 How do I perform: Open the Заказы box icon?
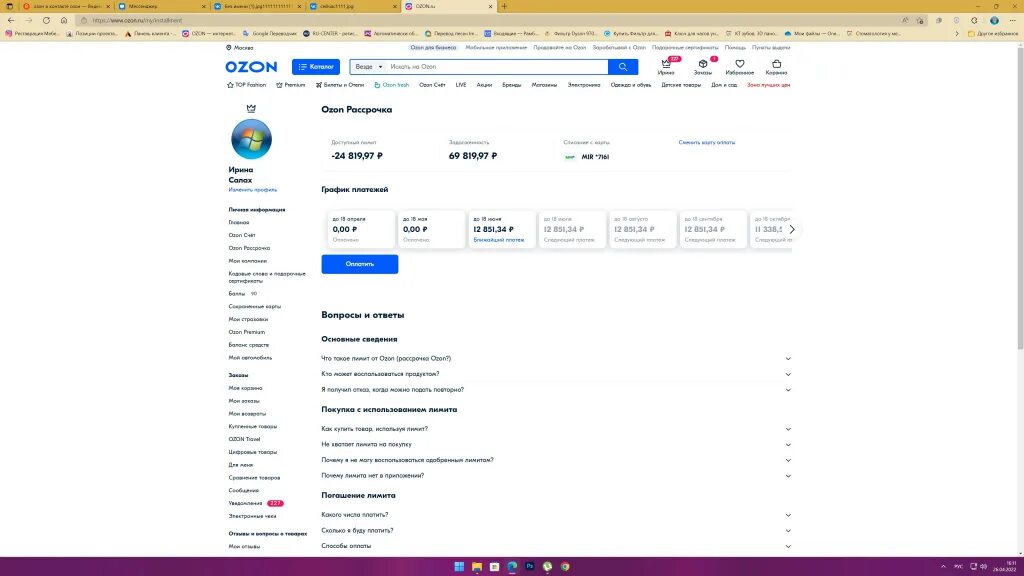point(703,66)
